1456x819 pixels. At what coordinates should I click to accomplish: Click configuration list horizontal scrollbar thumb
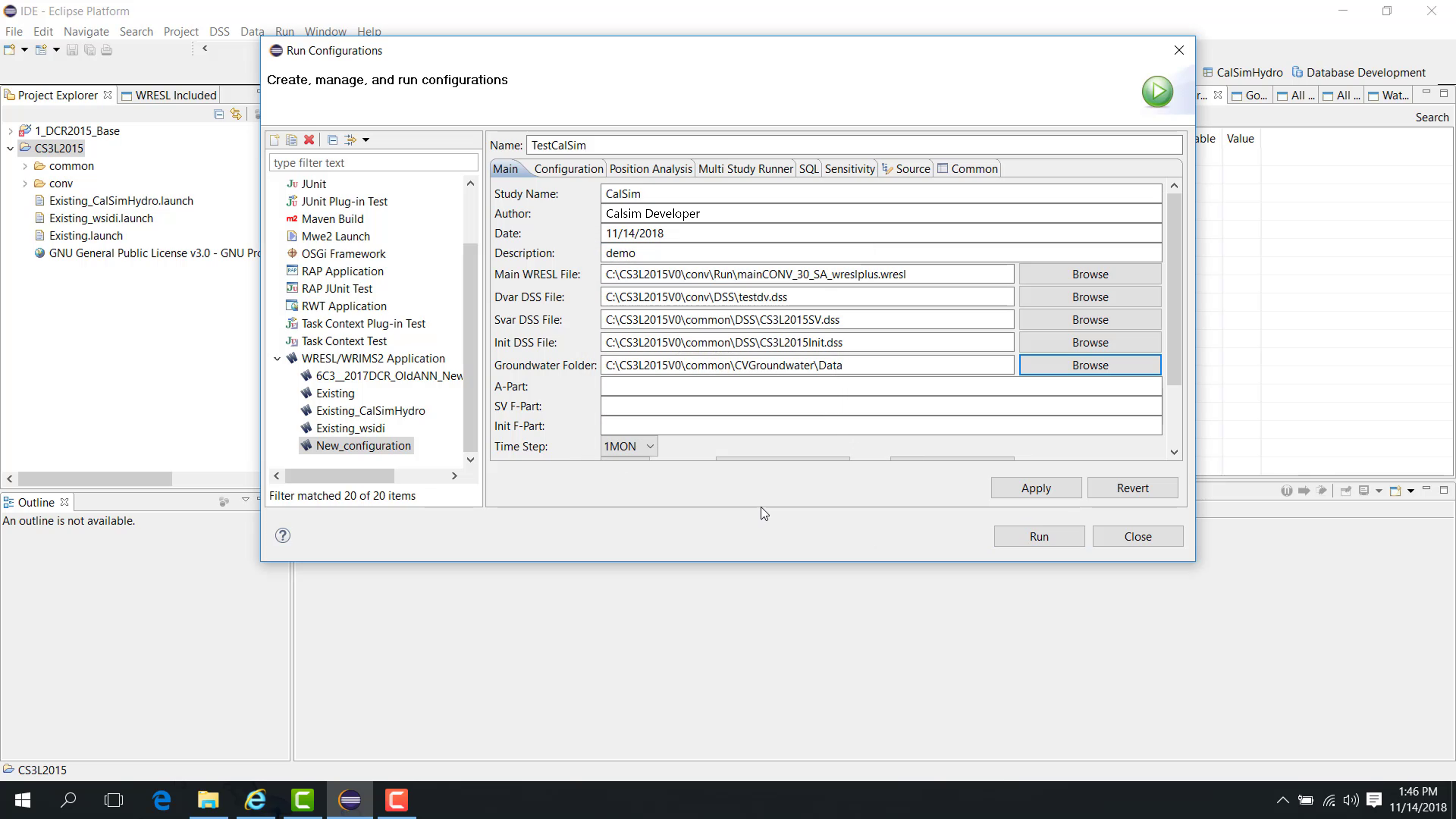[x=340, y=476]
